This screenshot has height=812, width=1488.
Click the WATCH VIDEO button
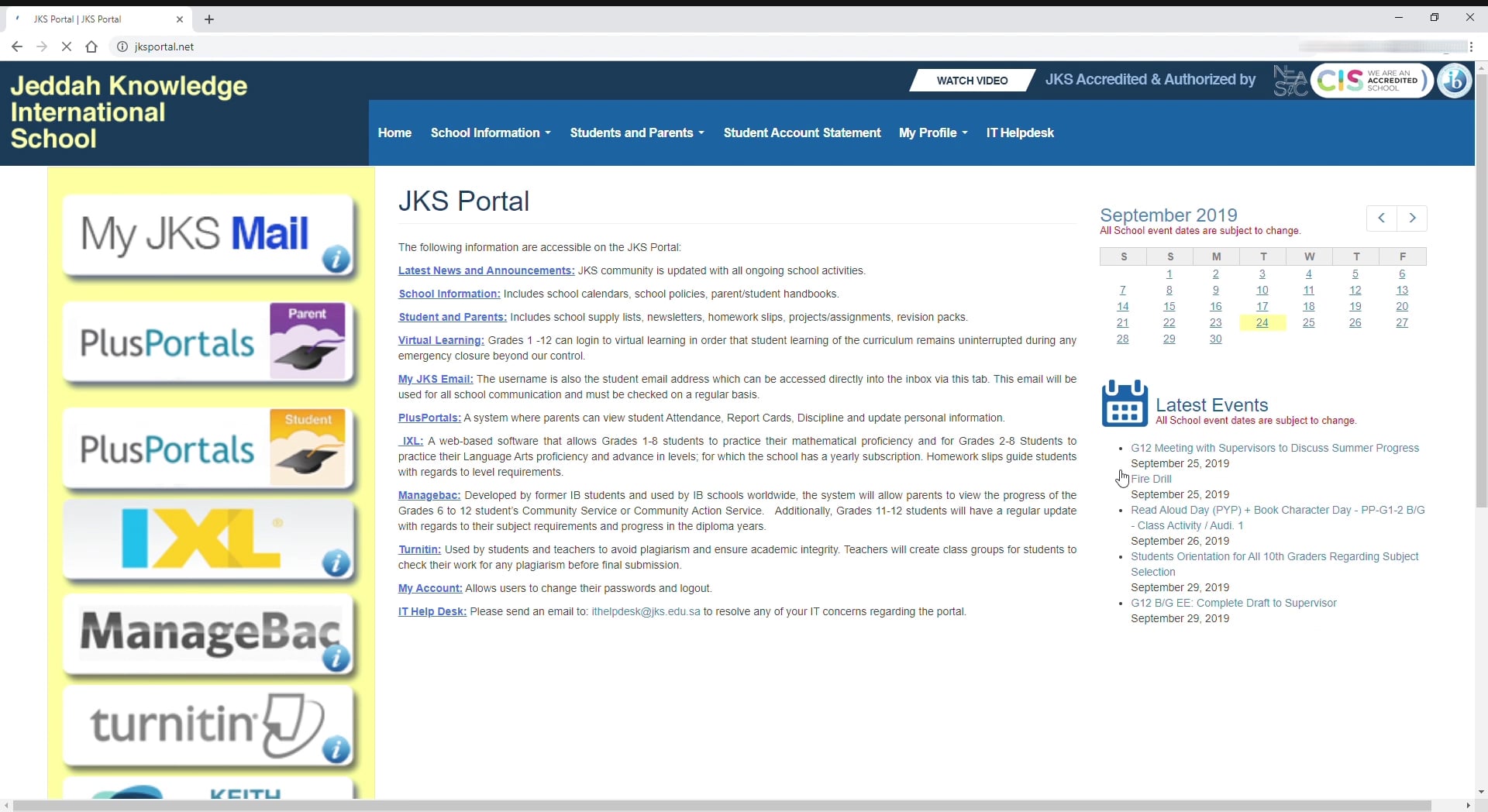[x=971, y=81]
